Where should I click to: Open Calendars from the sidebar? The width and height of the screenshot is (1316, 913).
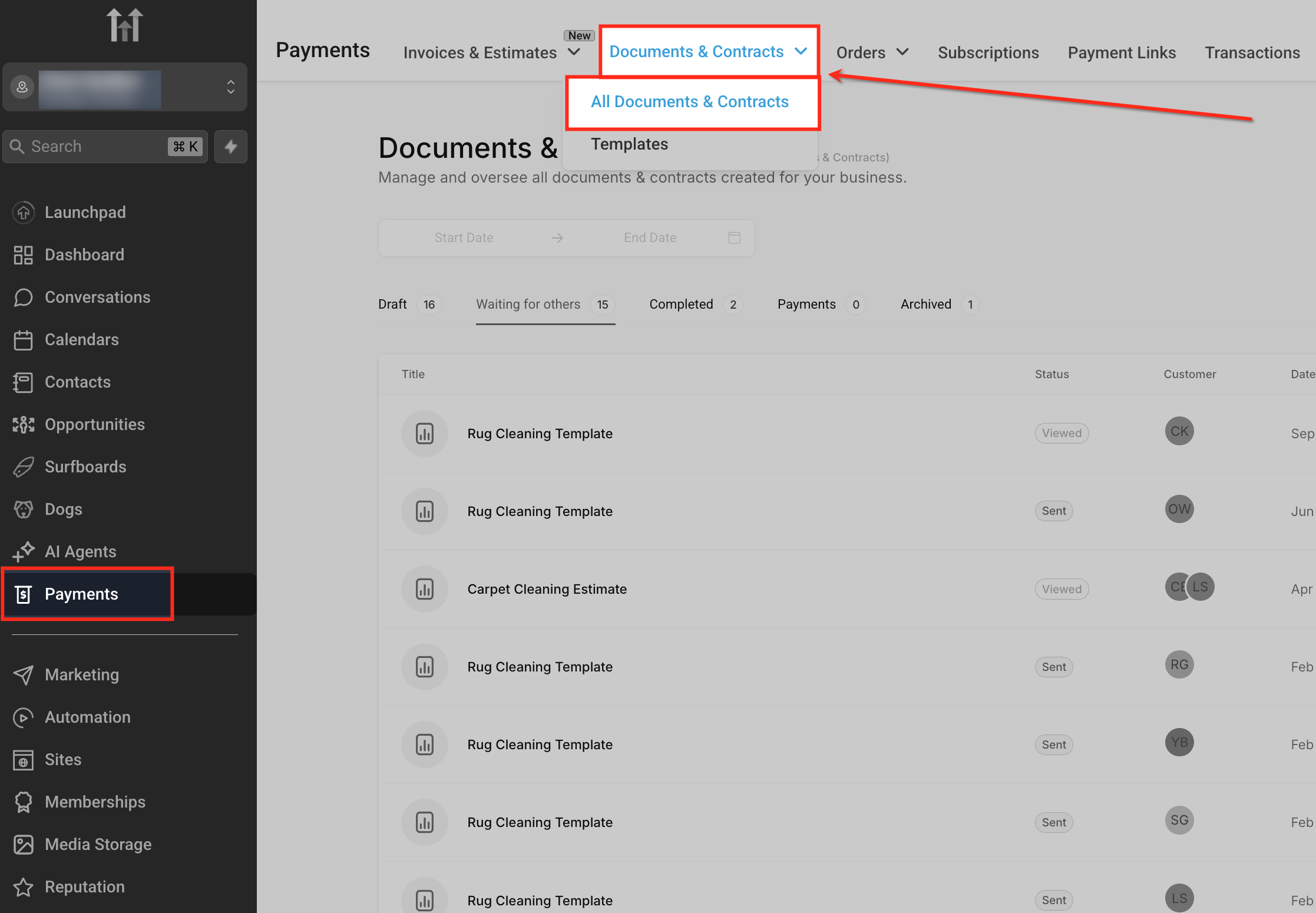pyautogui.click(x=81, y=339)
